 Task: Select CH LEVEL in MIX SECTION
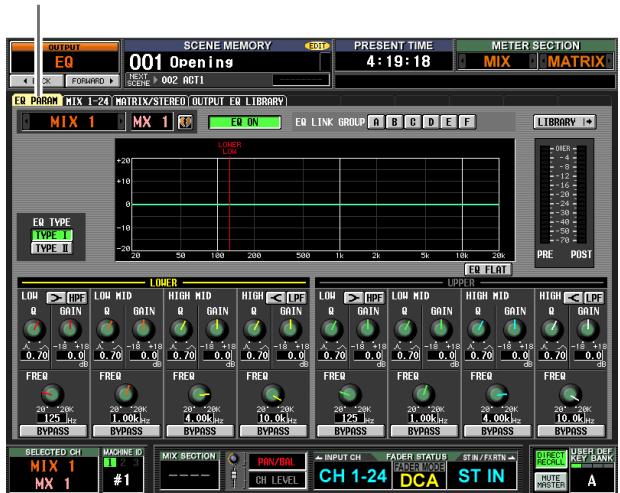[x=276, y=480]
